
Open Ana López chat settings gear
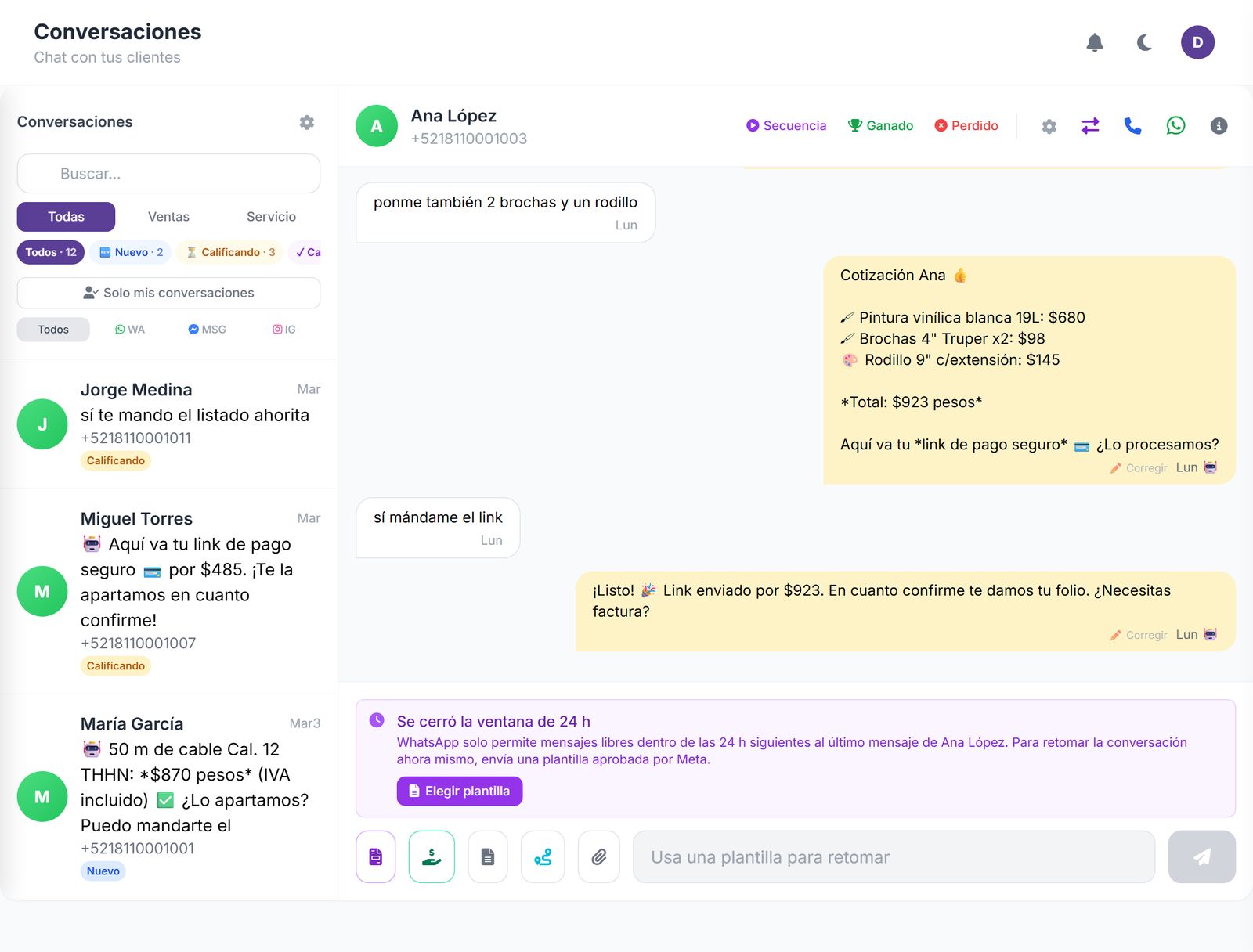1049,126
